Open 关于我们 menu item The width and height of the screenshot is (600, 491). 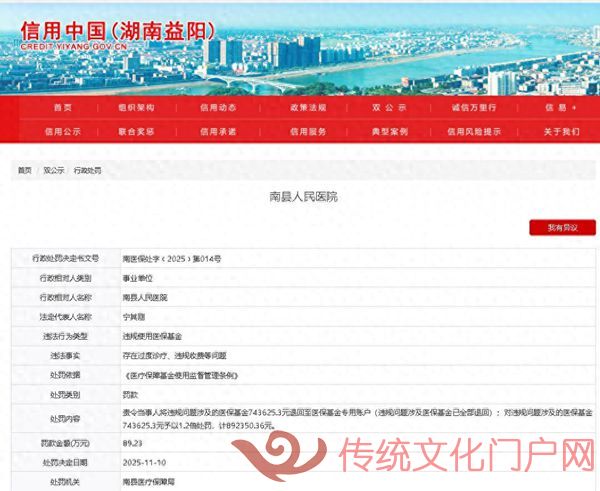coord(561,132)
